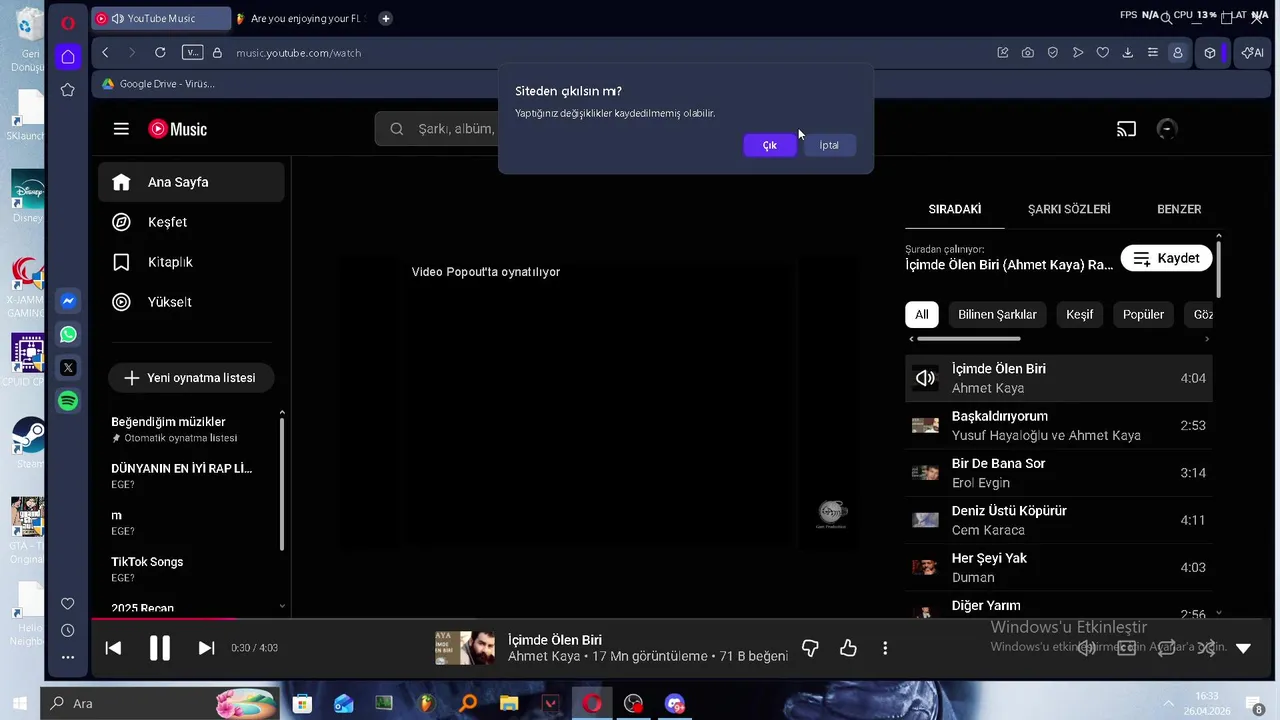Viewport: 1280px width, 720px height.
Task: Open the Google Drive bookmark
Action: click(x=158, y=84)
